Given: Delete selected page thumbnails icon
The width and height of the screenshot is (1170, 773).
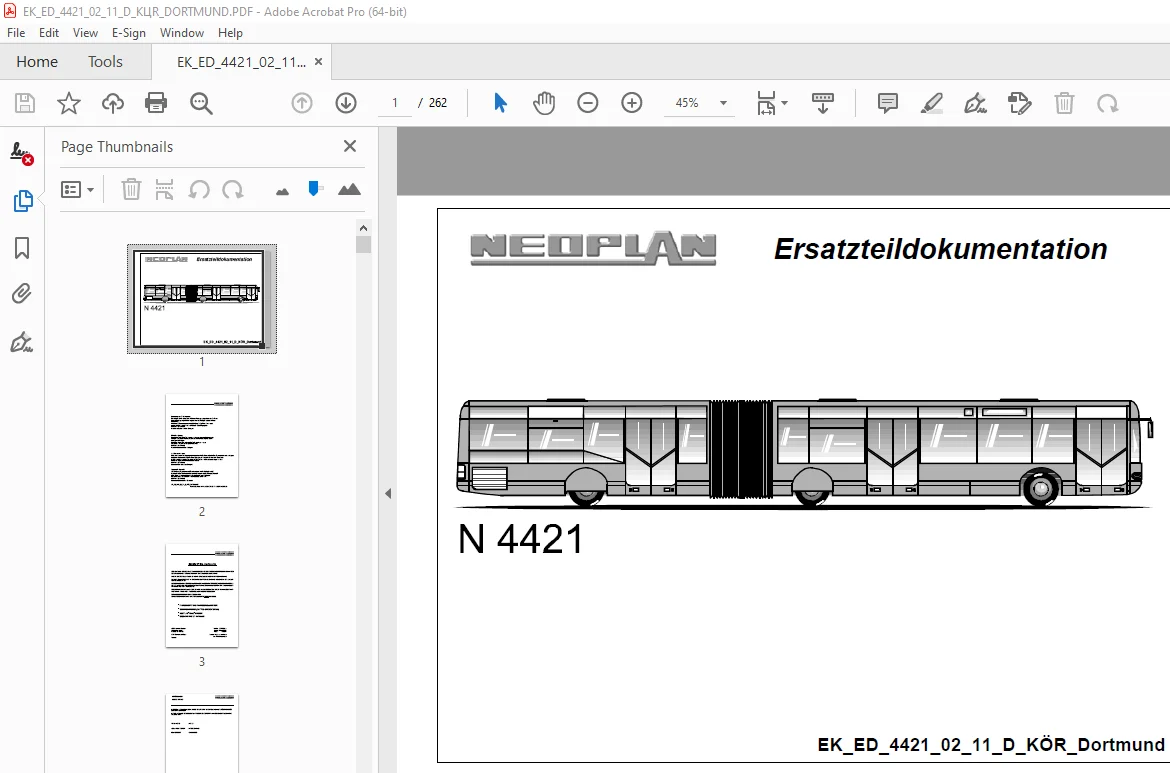Looking at the screenshot, I should point(131,190).
